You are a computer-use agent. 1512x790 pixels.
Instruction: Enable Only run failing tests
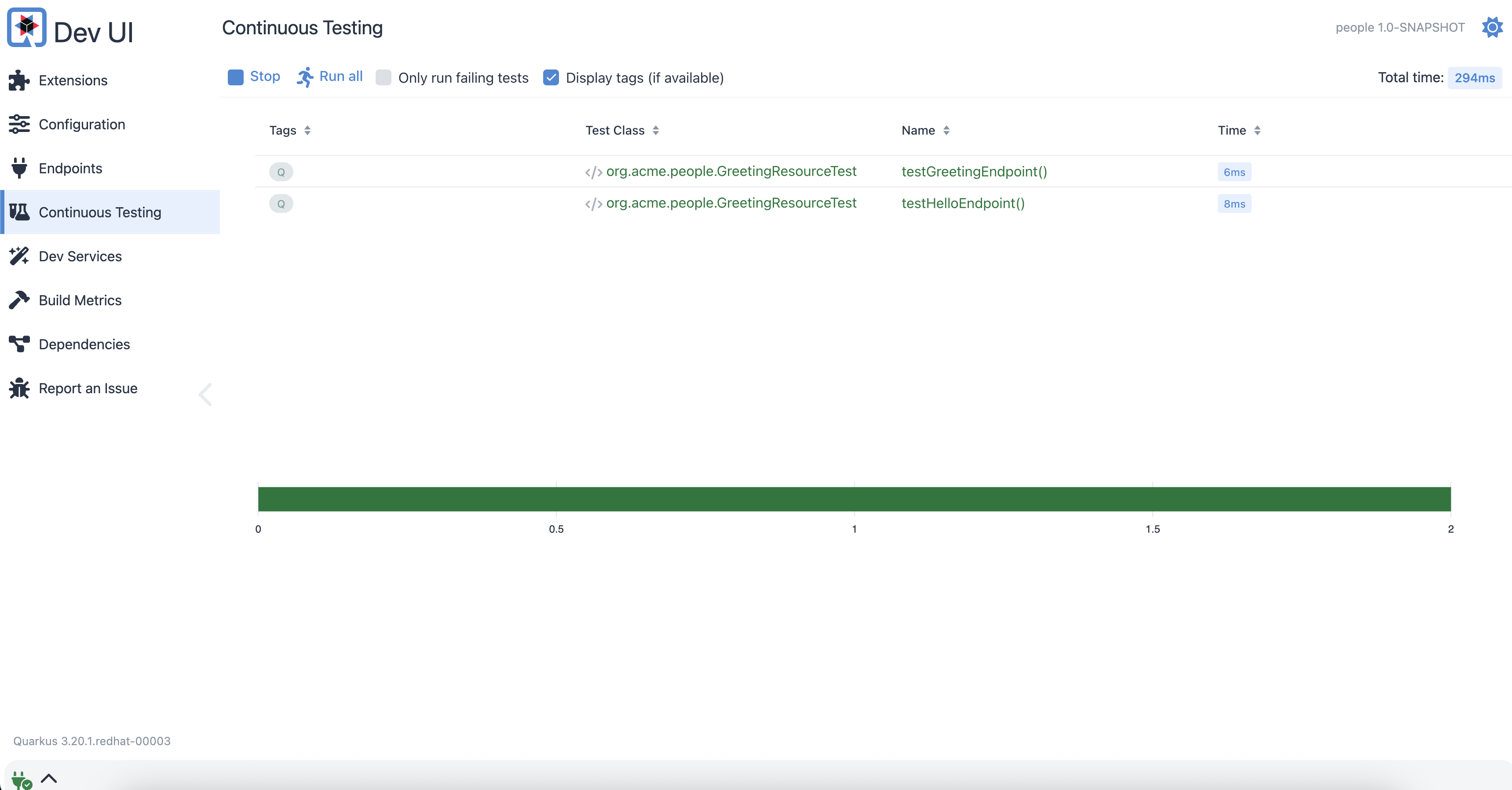[x=383, y=77]
